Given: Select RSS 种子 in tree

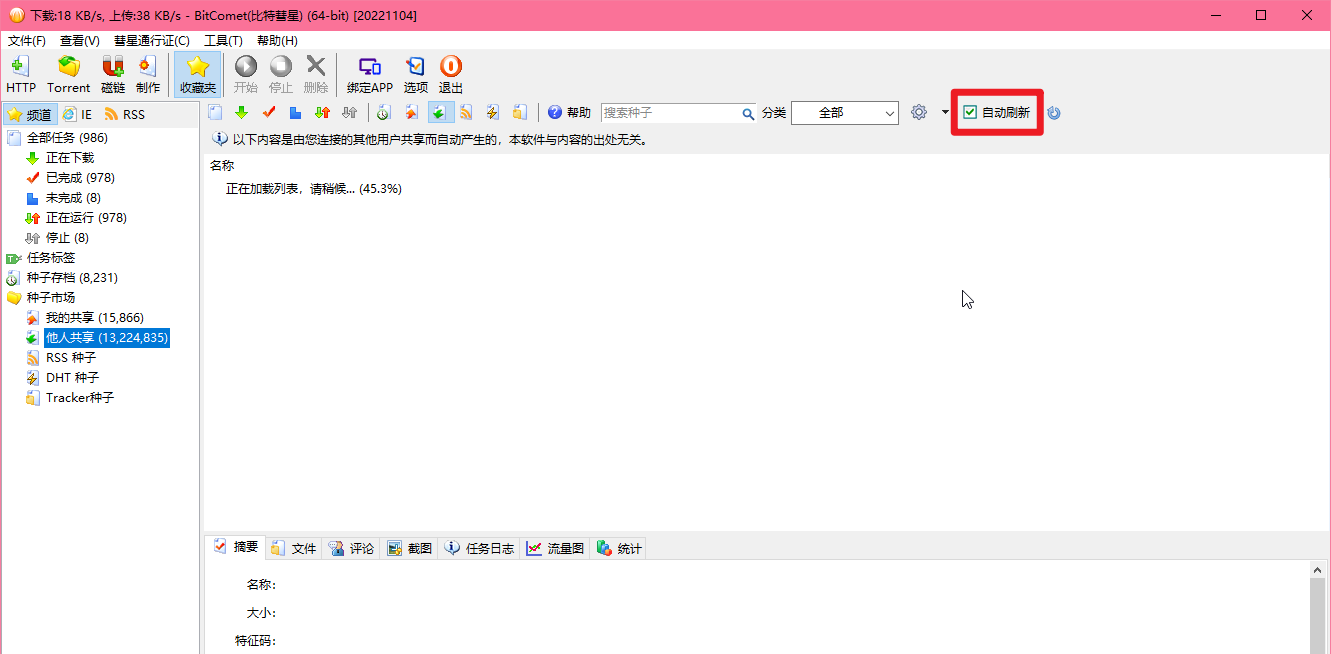Looking at the screenshot, I should 71,358.
